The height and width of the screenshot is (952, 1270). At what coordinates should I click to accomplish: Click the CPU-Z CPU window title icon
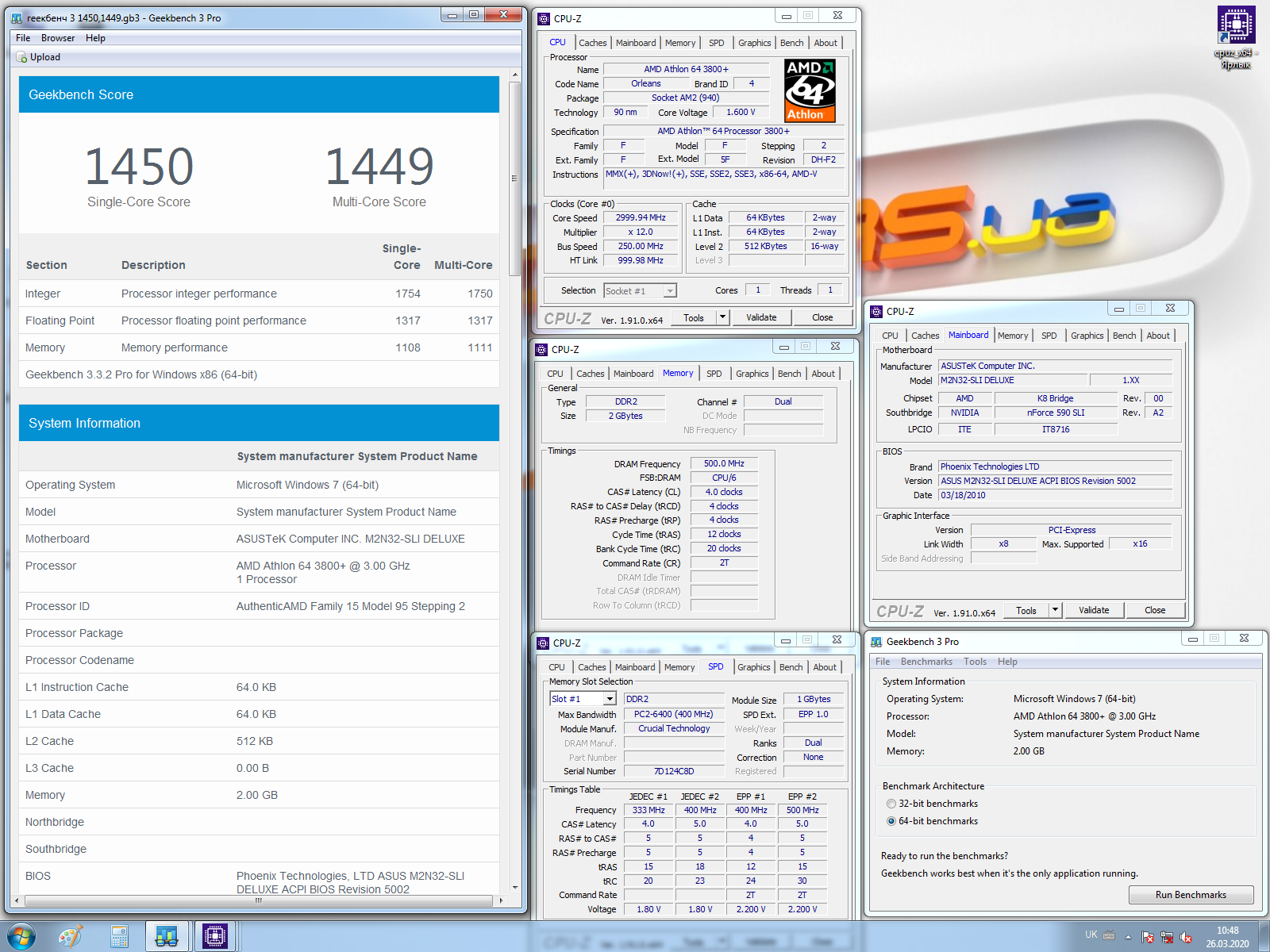point(543,18)
